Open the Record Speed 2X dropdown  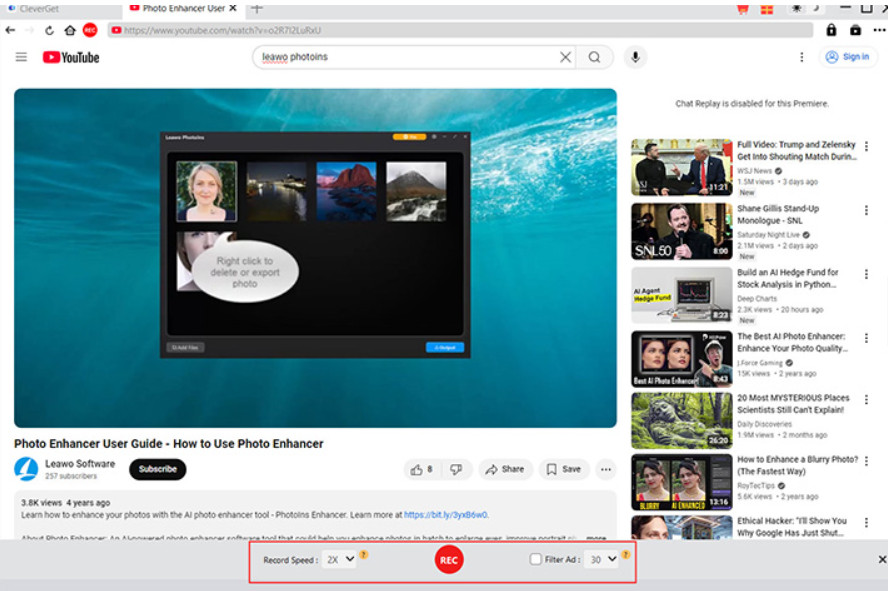(x=339, y=559)
